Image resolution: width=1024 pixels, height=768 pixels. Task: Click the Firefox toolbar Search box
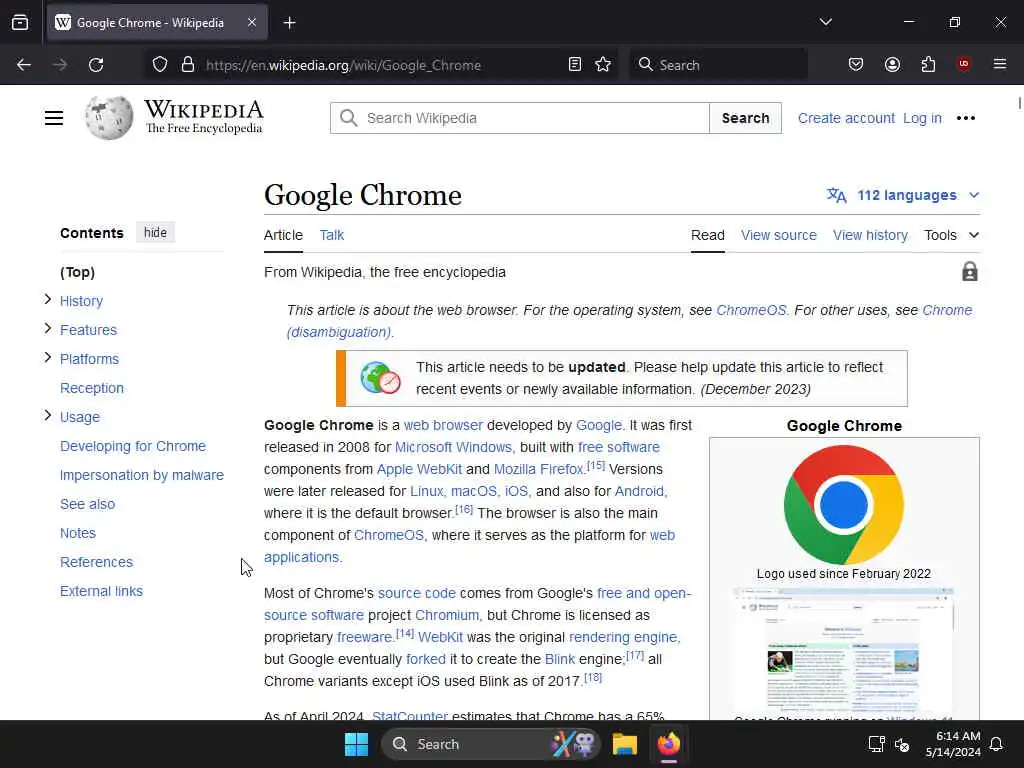(x=718, y=65)
